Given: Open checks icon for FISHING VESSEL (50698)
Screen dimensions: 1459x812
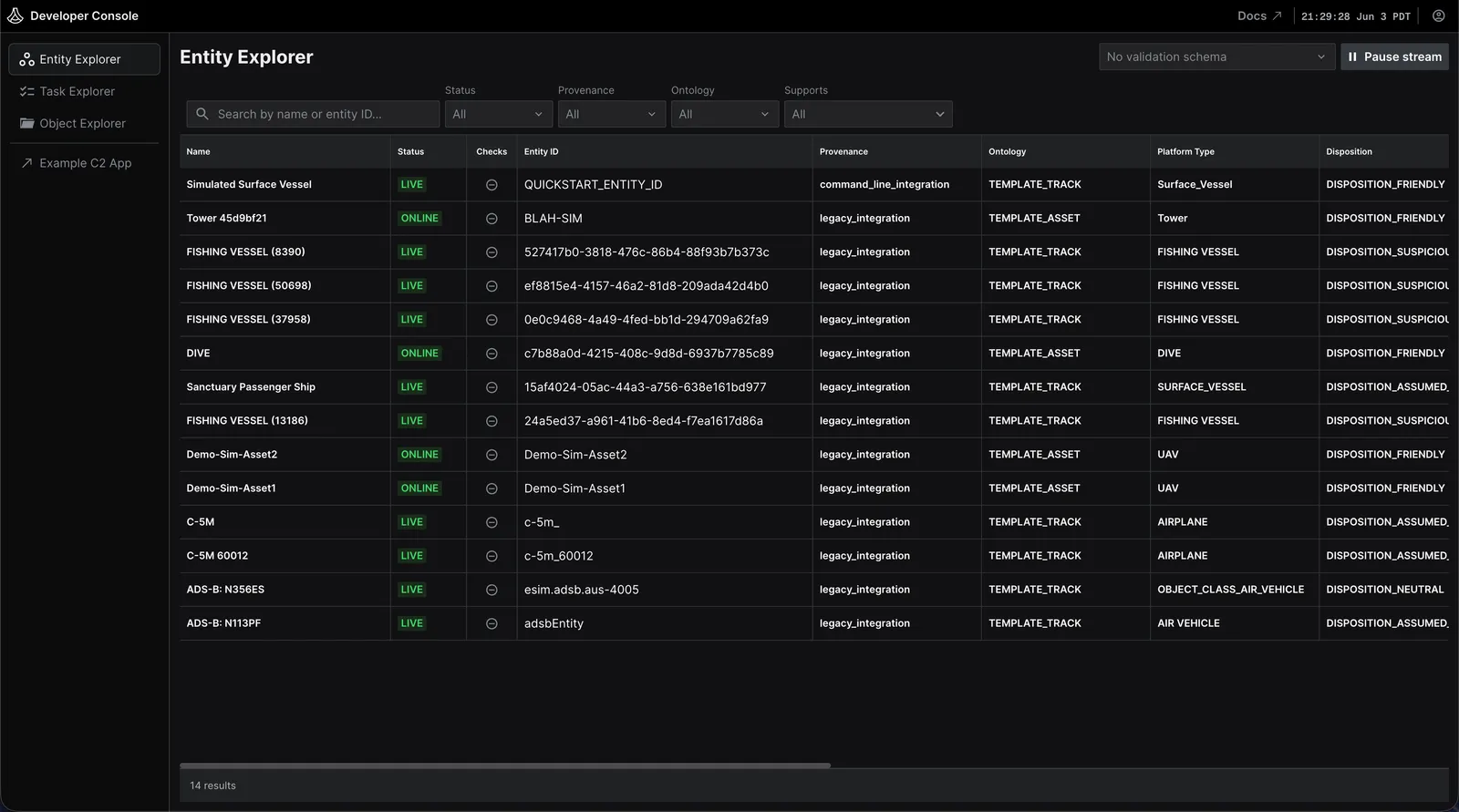Looking at the screenshot, I should tap(492, 286).
